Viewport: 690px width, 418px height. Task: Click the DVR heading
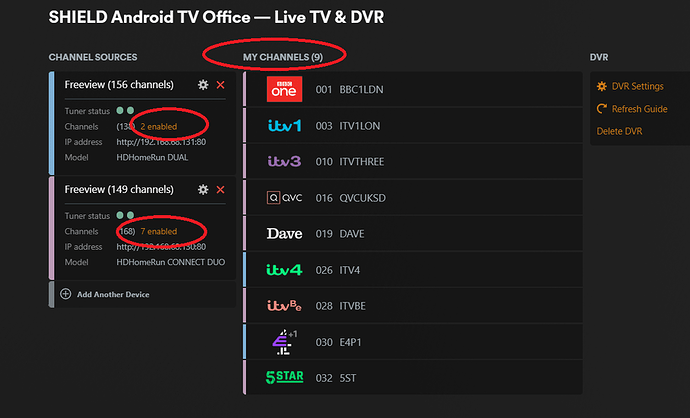point(599,57)
